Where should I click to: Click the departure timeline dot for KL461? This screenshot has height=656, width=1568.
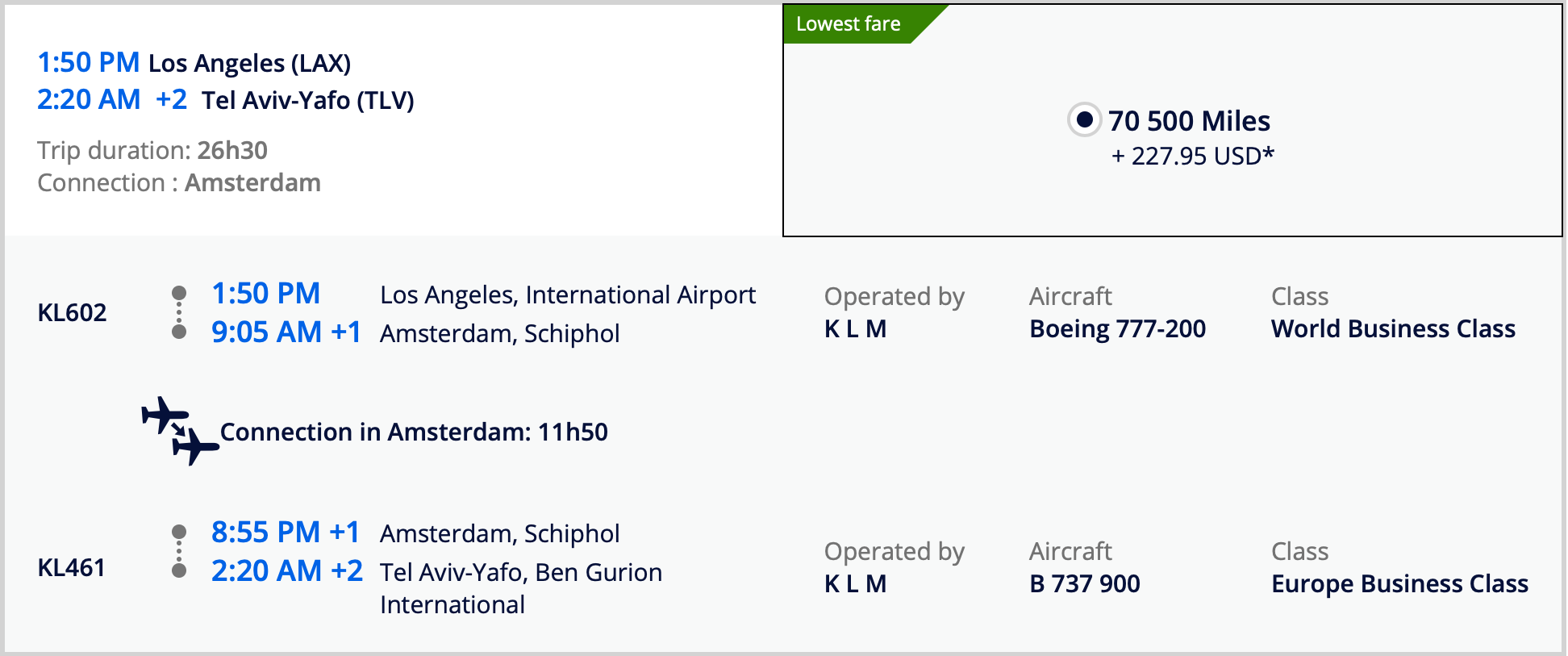(179, 531)
